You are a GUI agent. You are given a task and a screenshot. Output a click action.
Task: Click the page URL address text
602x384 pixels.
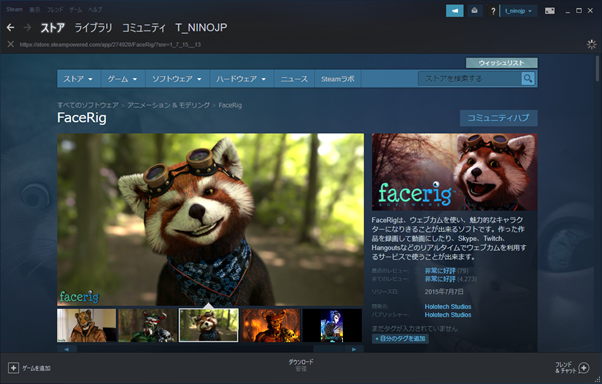pyautogui.click(x=110, y=45)
